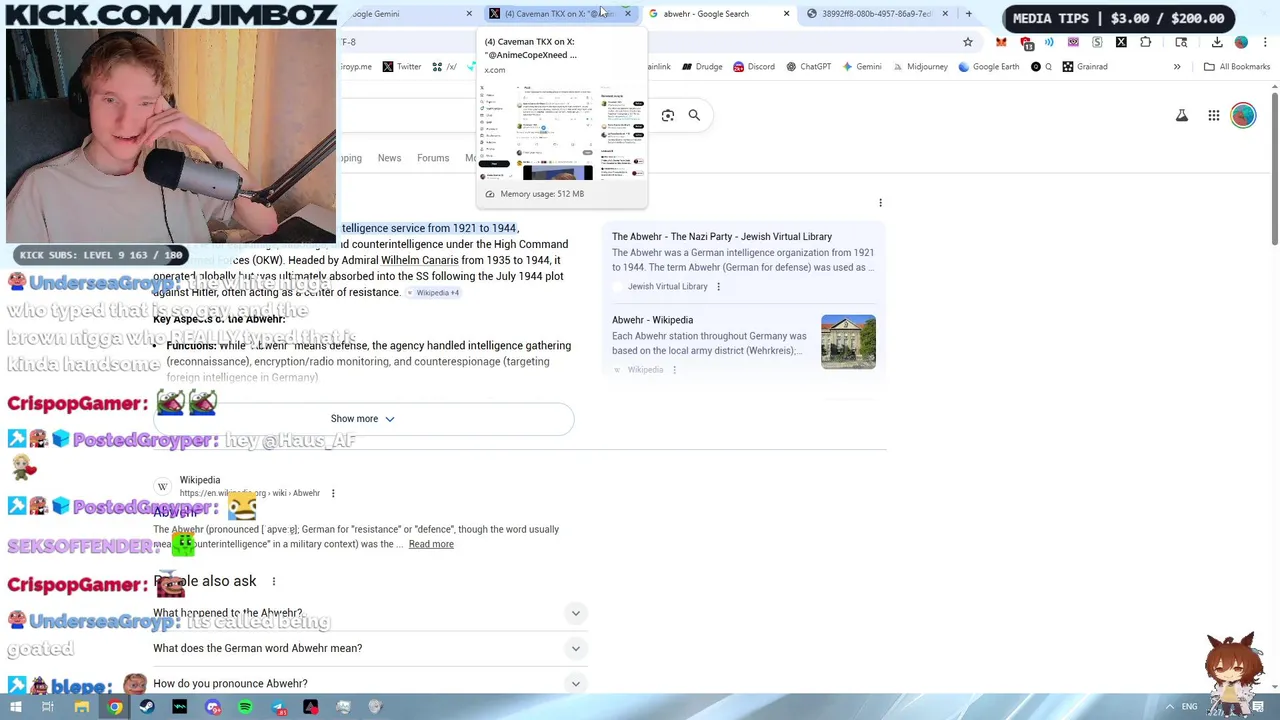This screenshot has height=720, width=1280.
Task: Open Google Search Labs flask icon
Action: (1182, 116)
